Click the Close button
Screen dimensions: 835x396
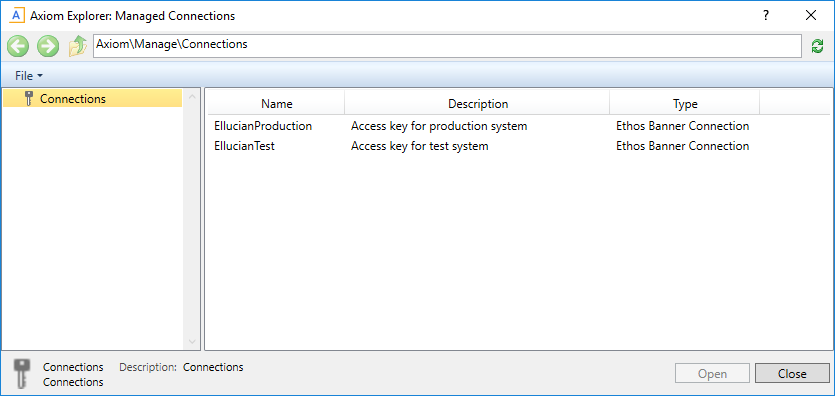pos(792,374)
